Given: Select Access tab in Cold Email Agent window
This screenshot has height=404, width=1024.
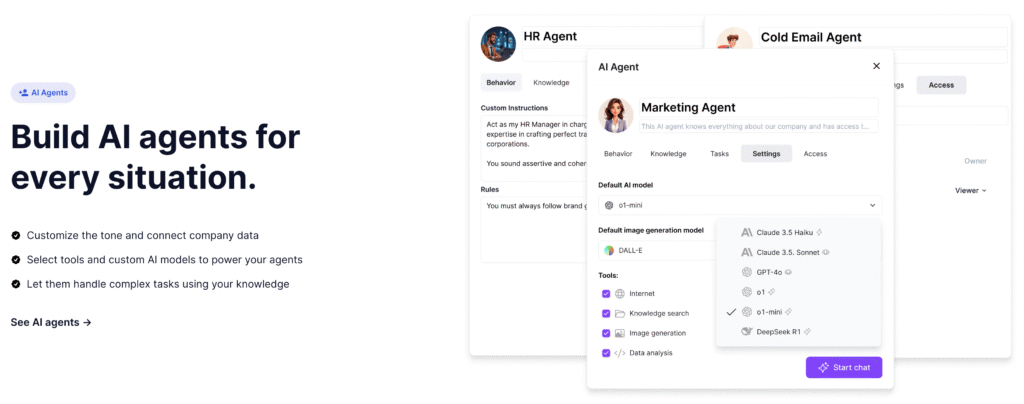Looking at the screenshot, I should click(941, 85).
